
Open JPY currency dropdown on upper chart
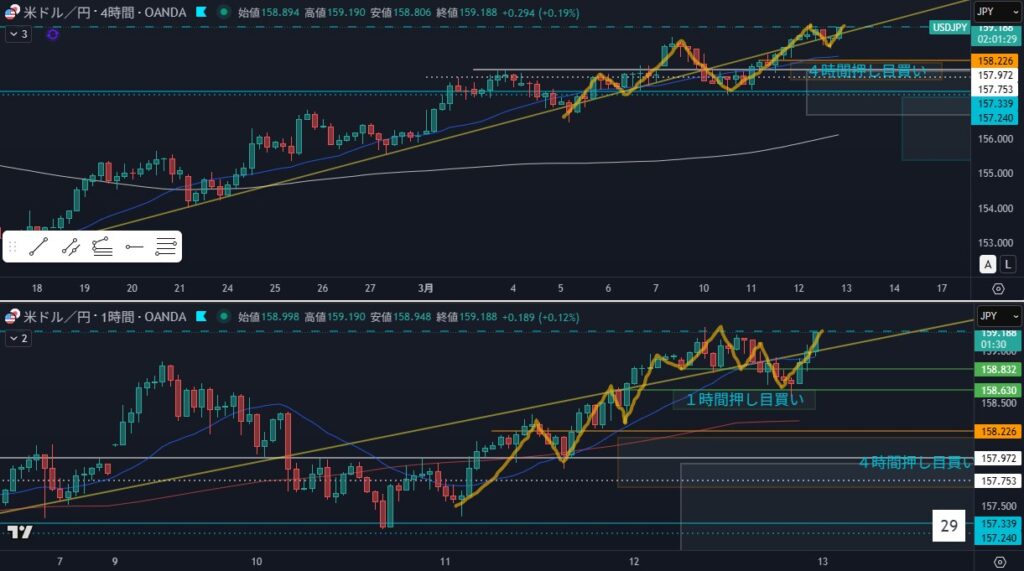pyautogui.click(x=996, y=12)
